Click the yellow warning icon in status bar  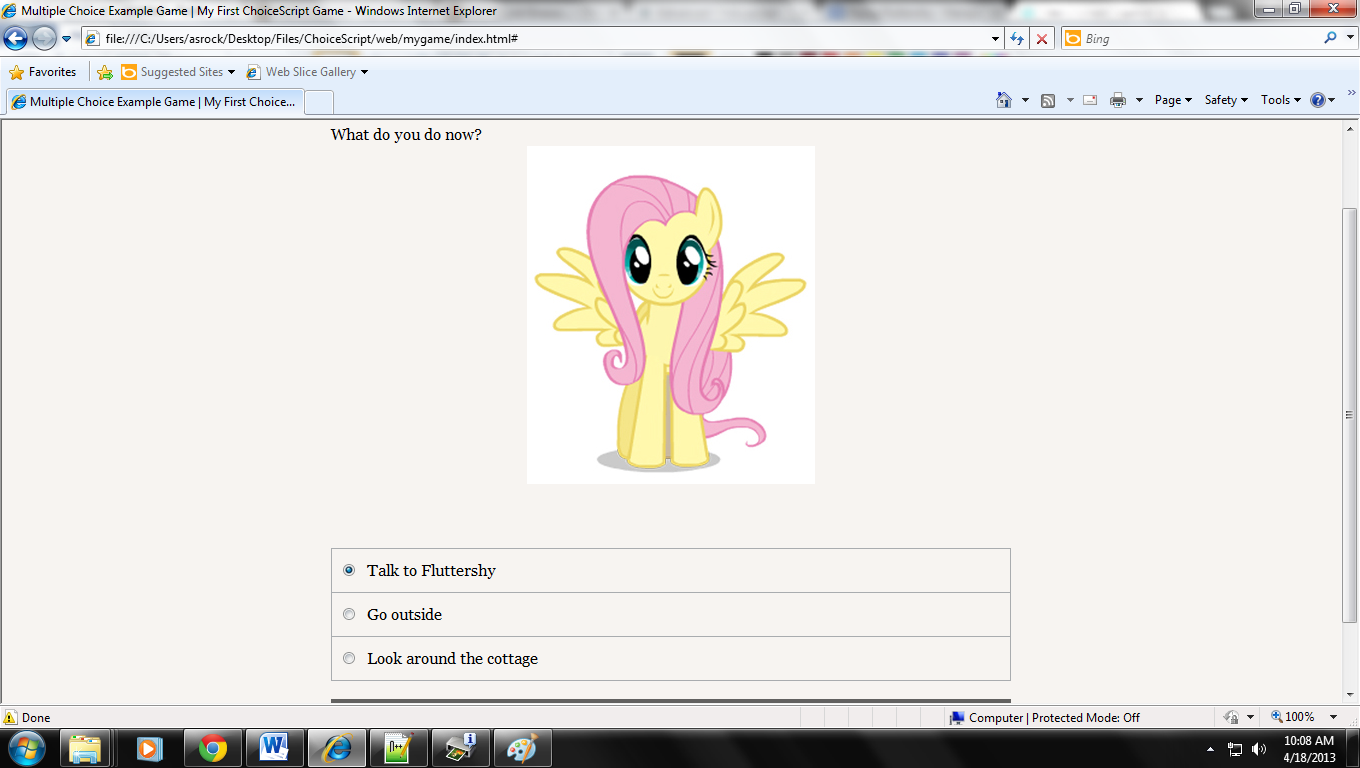tap(10, 717)
